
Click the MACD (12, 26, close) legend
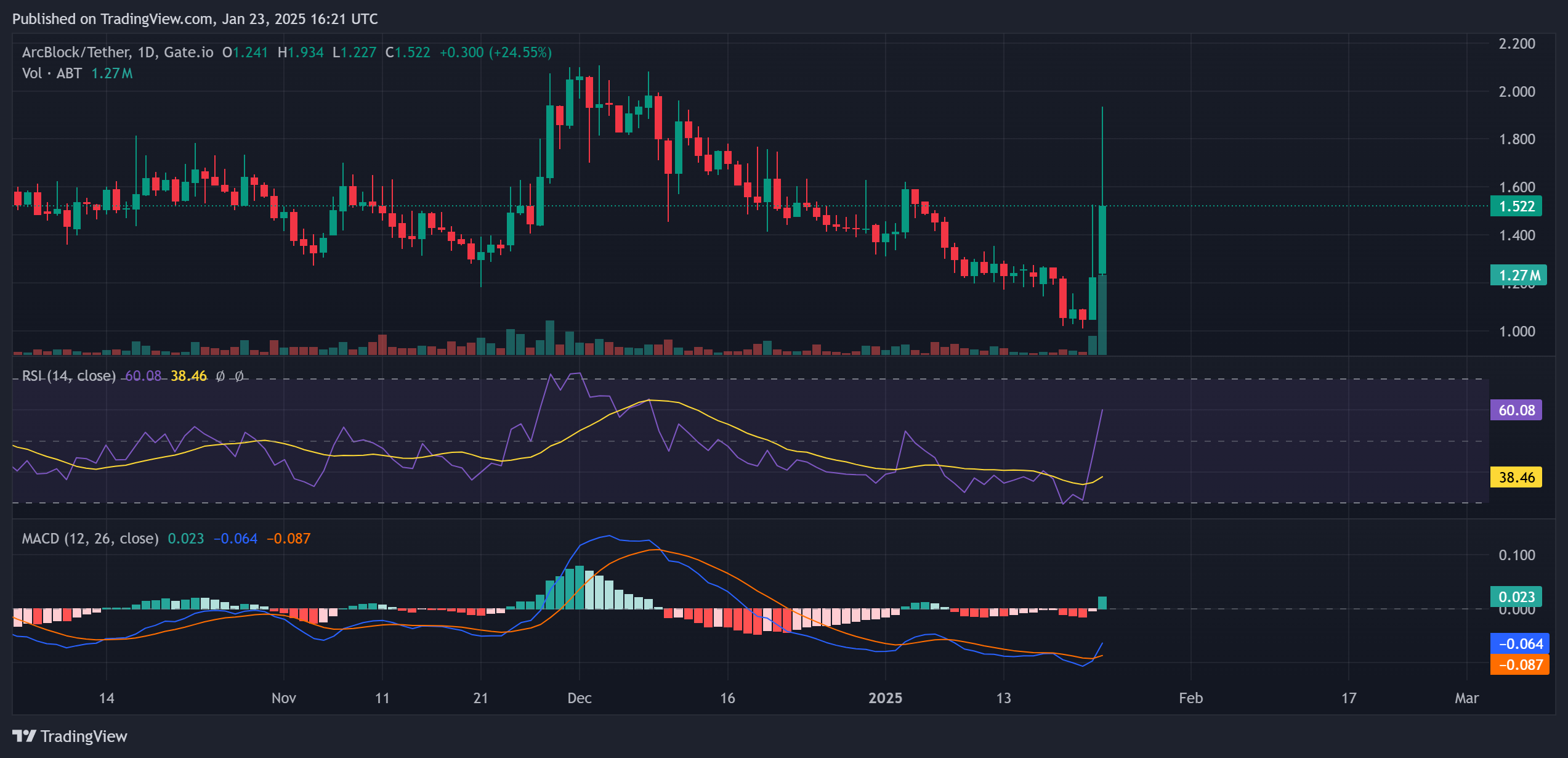click(x=90, y=539)
